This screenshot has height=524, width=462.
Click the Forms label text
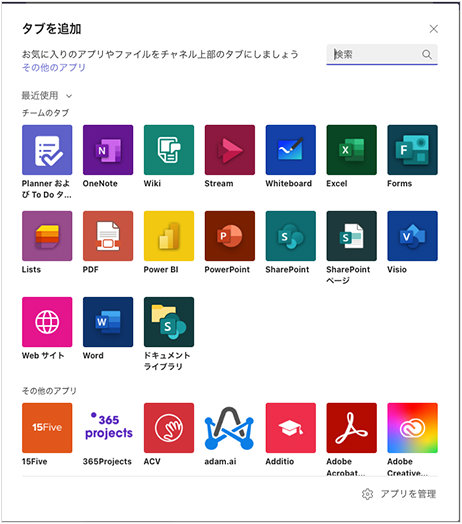[x=399, y=183]
